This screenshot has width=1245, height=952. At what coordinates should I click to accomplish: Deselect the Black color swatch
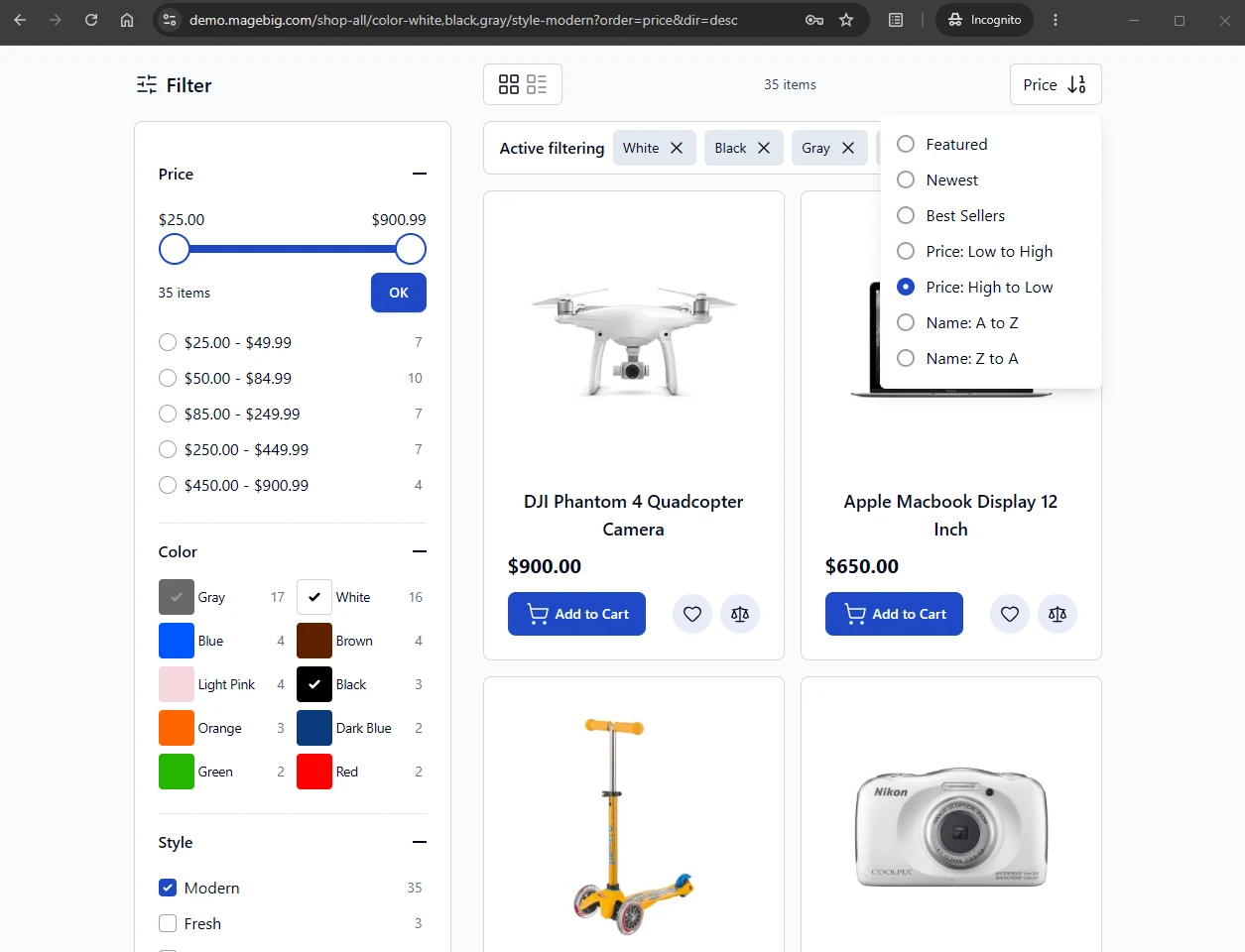(x=314, y=684)
